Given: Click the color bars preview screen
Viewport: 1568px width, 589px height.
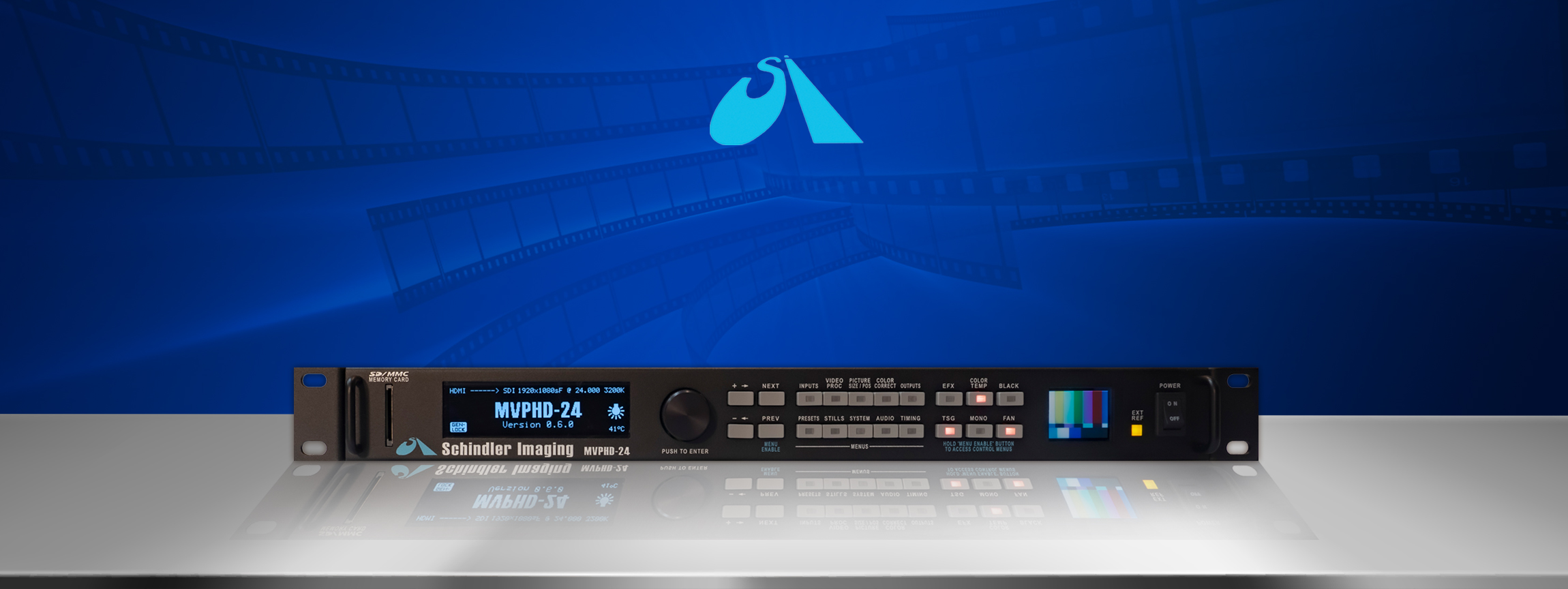Looking at the screenshot, I should pos(1079,414).
